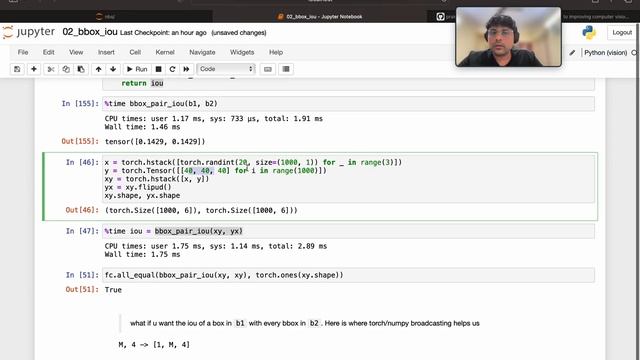Click into cell In [47] code
This screenshot has height=360, width=640.
349,231
